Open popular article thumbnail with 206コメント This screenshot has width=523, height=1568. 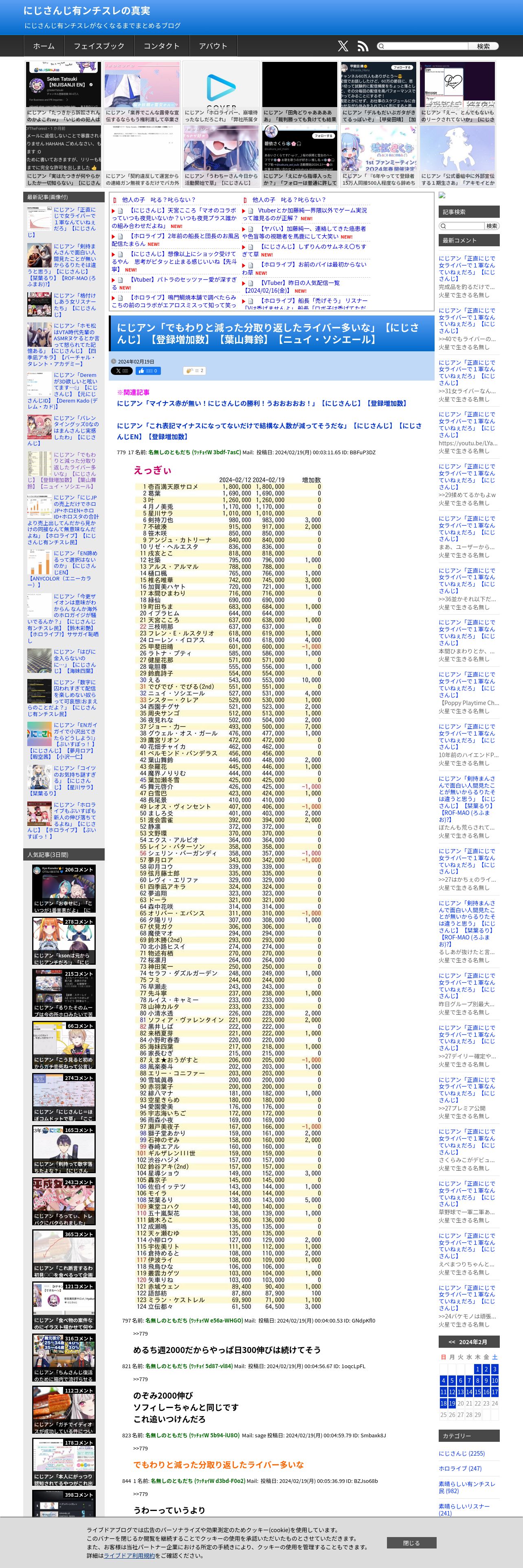click(63, 889)
